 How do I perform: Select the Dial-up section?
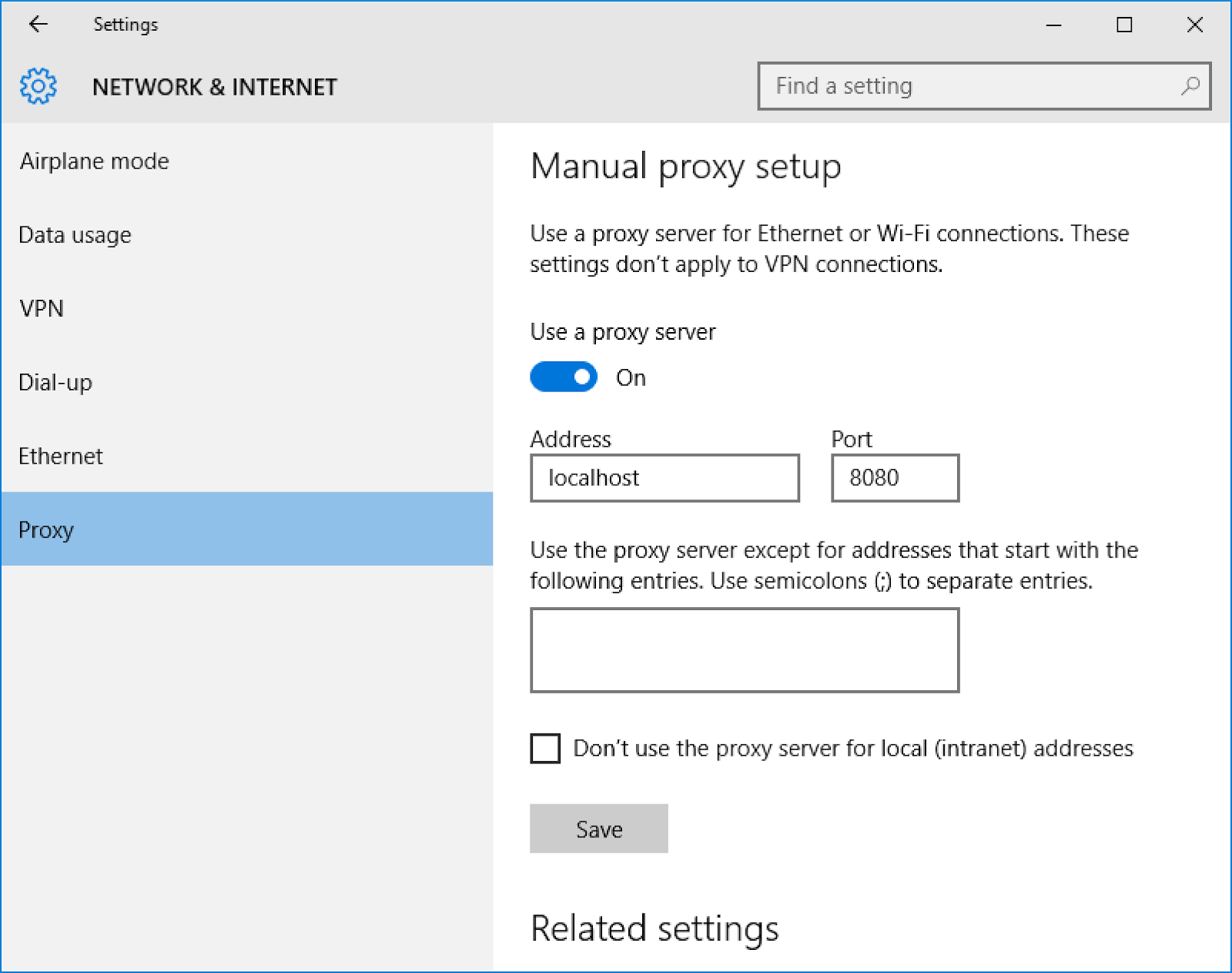point(247,382)
